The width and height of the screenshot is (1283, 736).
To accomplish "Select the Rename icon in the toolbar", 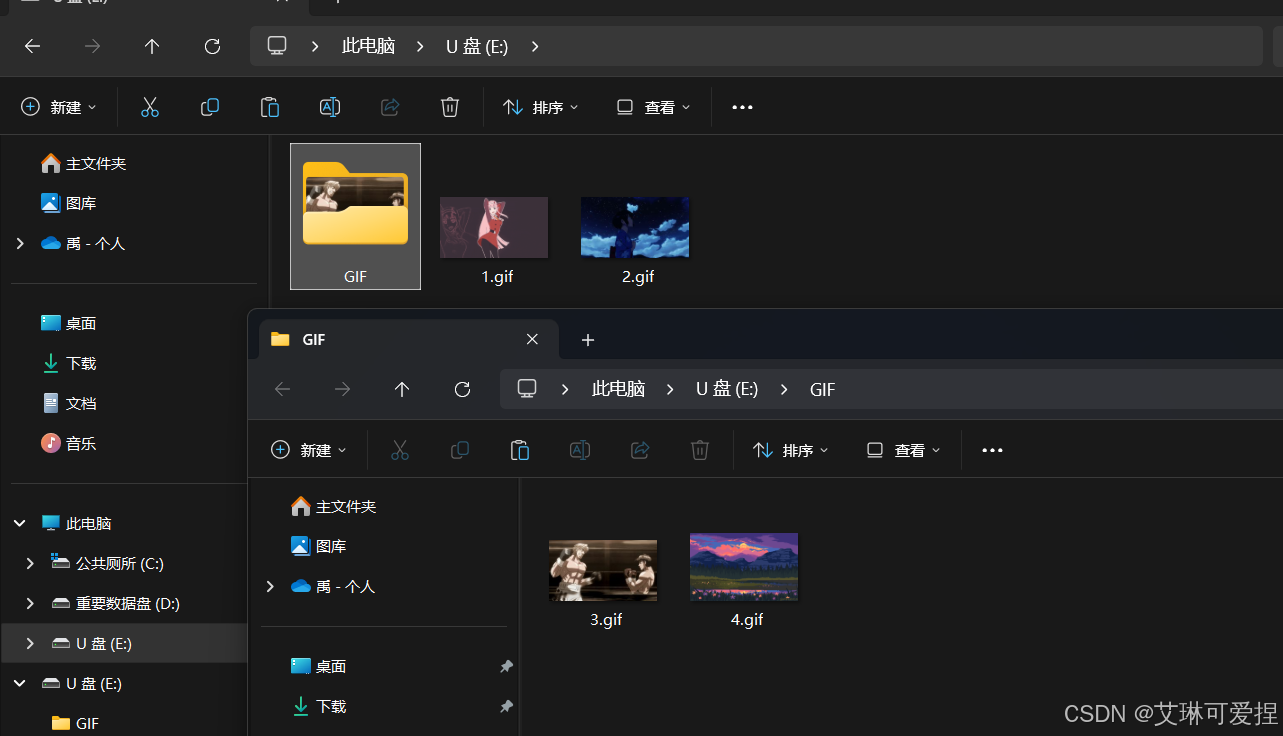I will (330, 107).
